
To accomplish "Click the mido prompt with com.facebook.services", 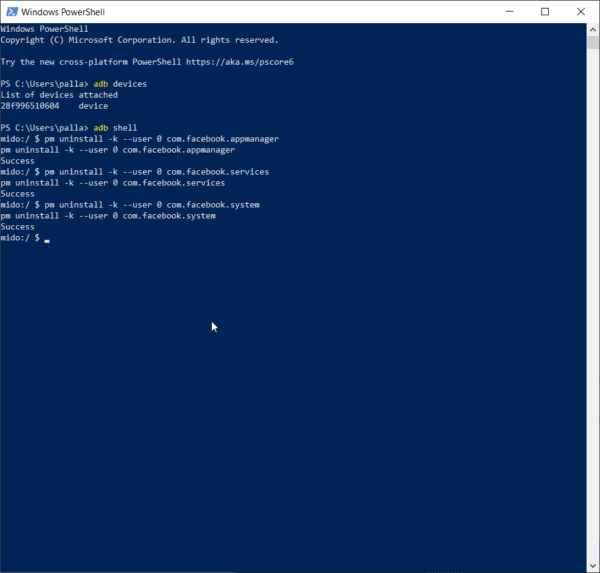I will coord(135,172).
